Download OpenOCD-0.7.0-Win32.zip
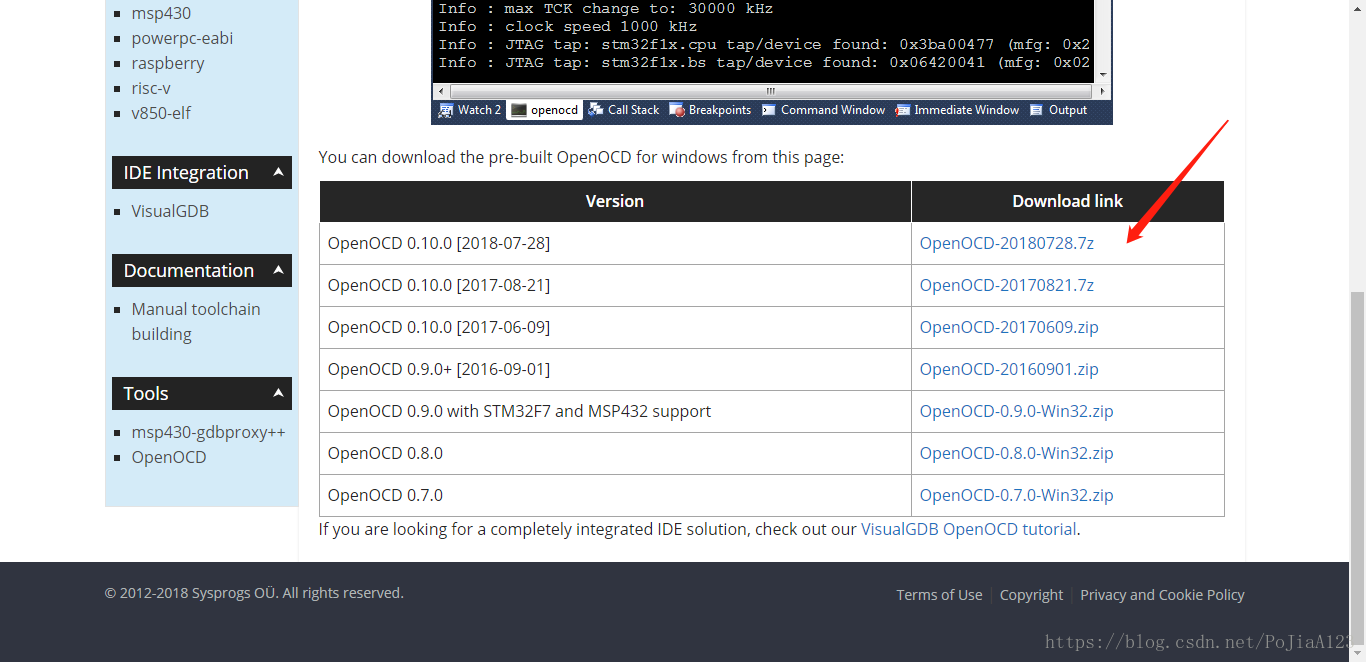The width and height of the screenshot is (1366, 662). point(1016,495)
